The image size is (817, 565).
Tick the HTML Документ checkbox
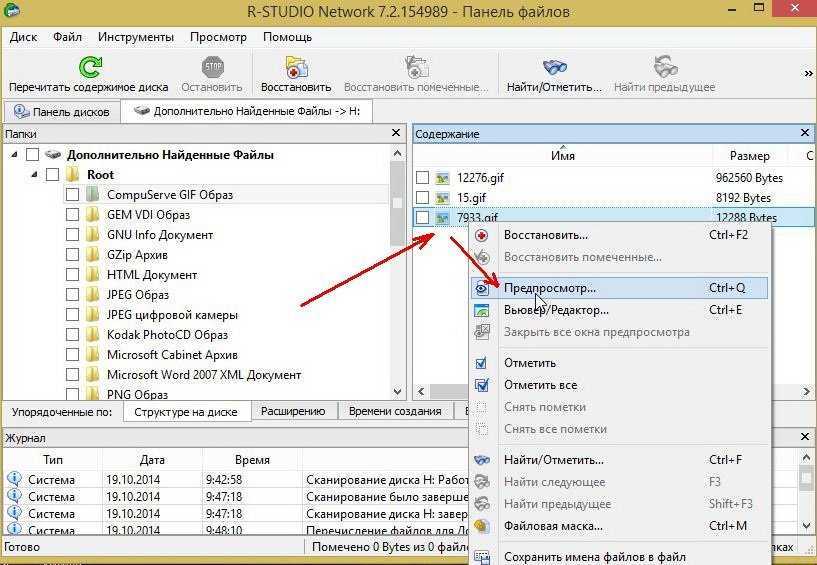pos(72,275)
